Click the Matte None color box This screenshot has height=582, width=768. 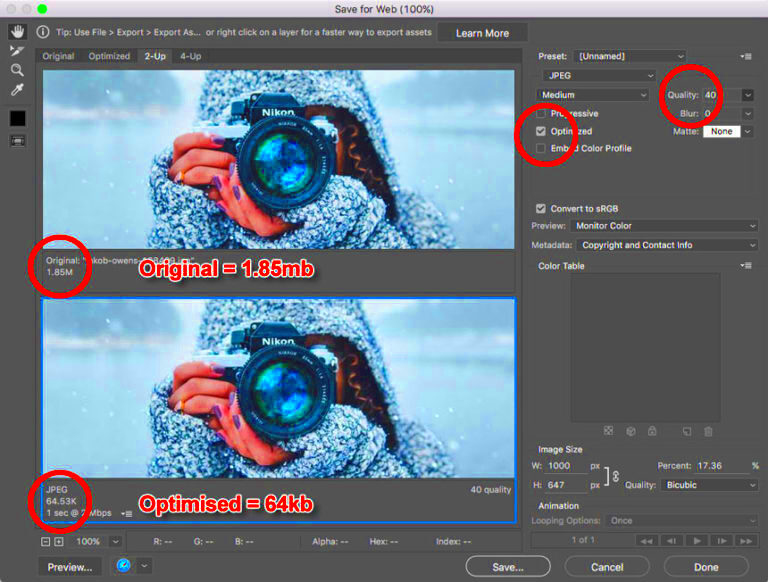pos(721,131)
